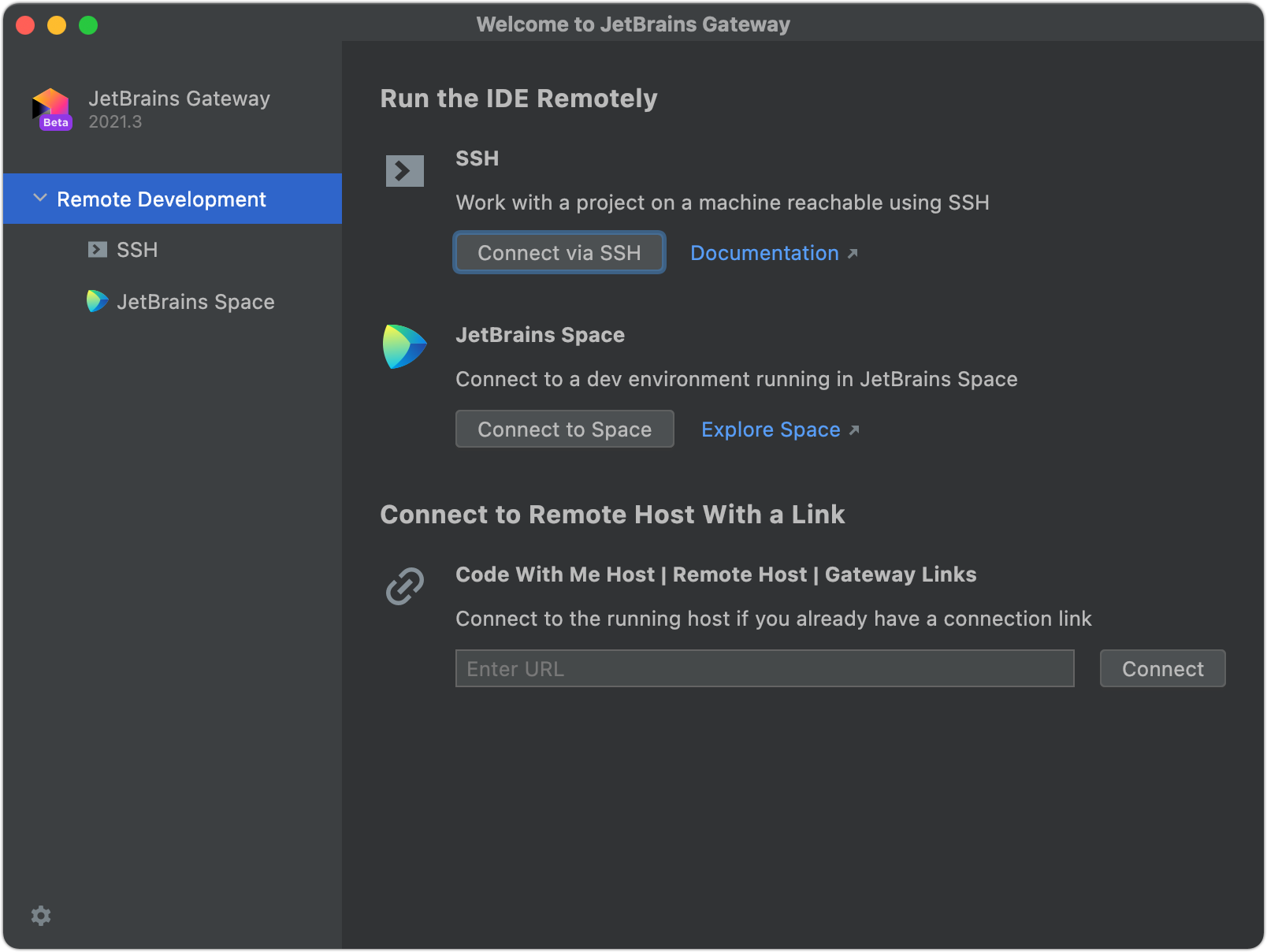
Task: Click the large SSH terminal icon
Action: pyautogui.click(x=404, y=169)
